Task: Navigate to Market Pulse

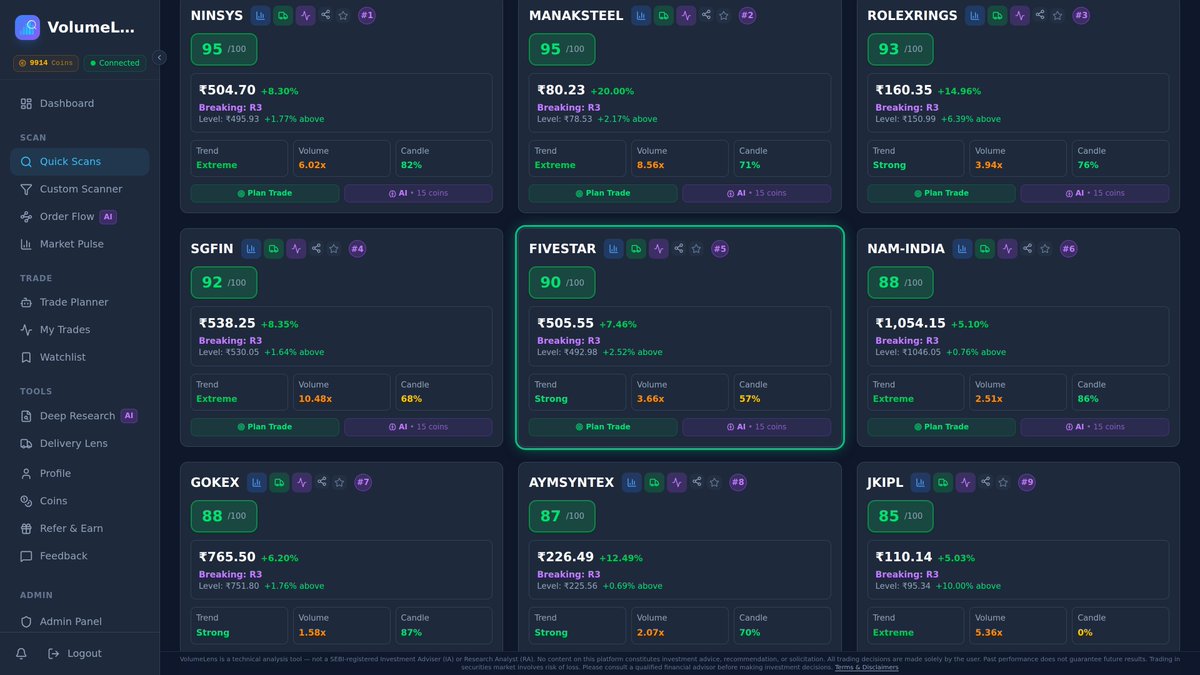Action: (80, 244)
